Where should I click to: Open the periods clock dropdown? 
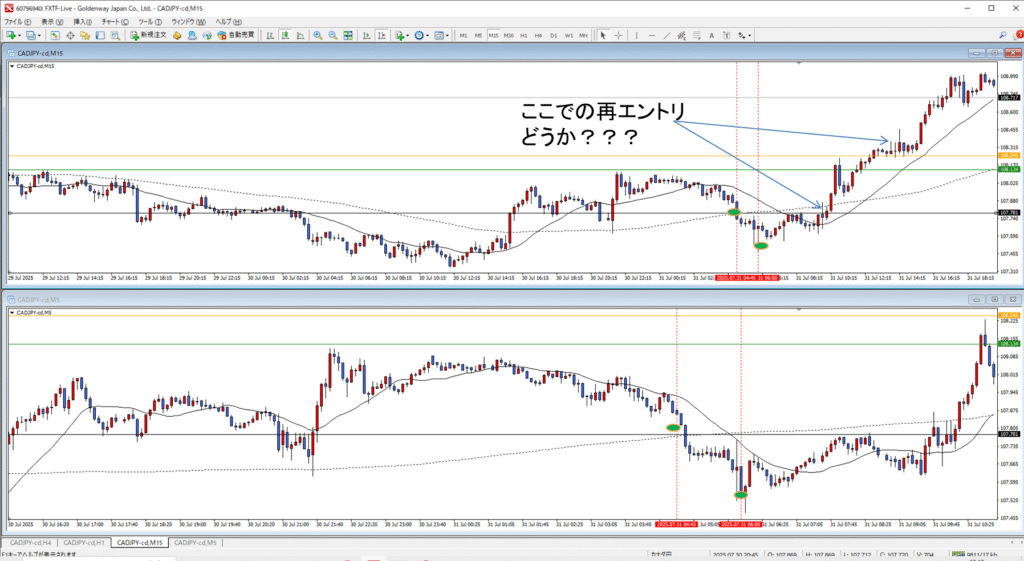click(x=421, y=35)
